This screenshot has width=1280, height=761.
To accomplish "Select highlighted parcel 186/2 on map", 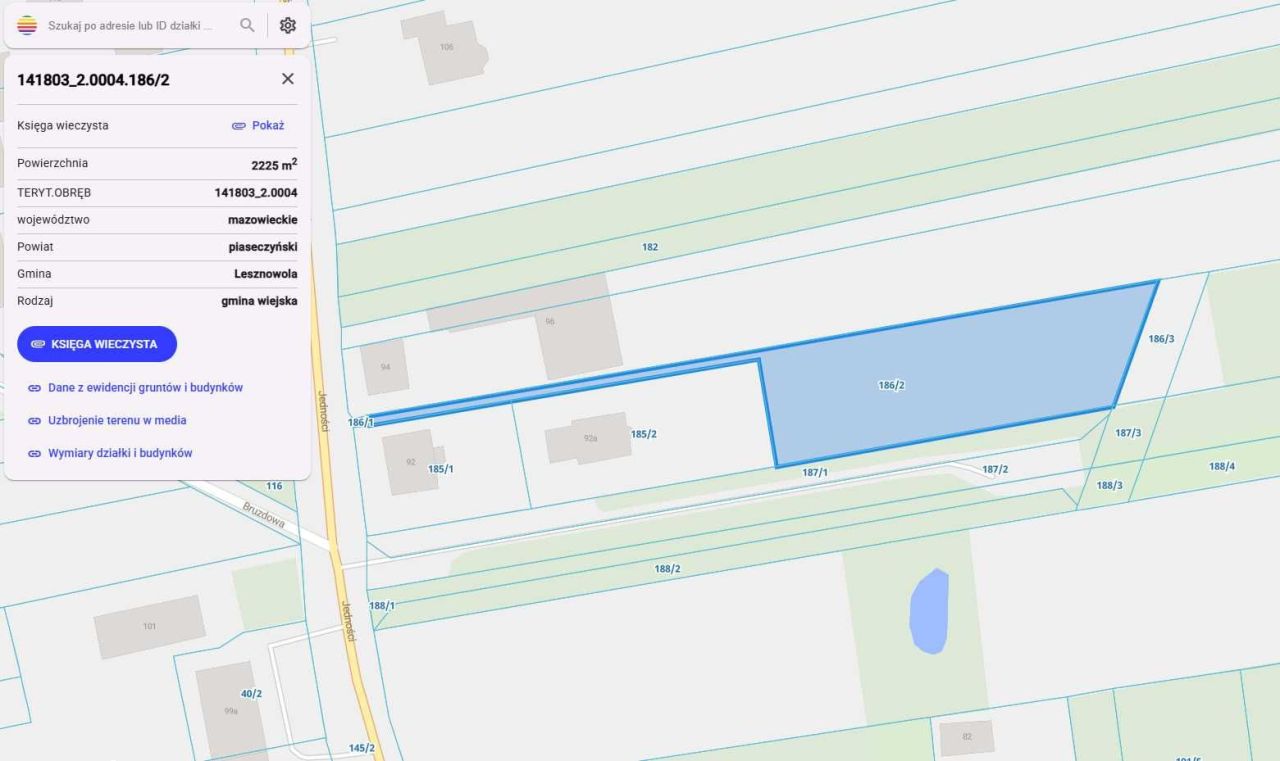I will pyautogui.click(x=891, y=385).
